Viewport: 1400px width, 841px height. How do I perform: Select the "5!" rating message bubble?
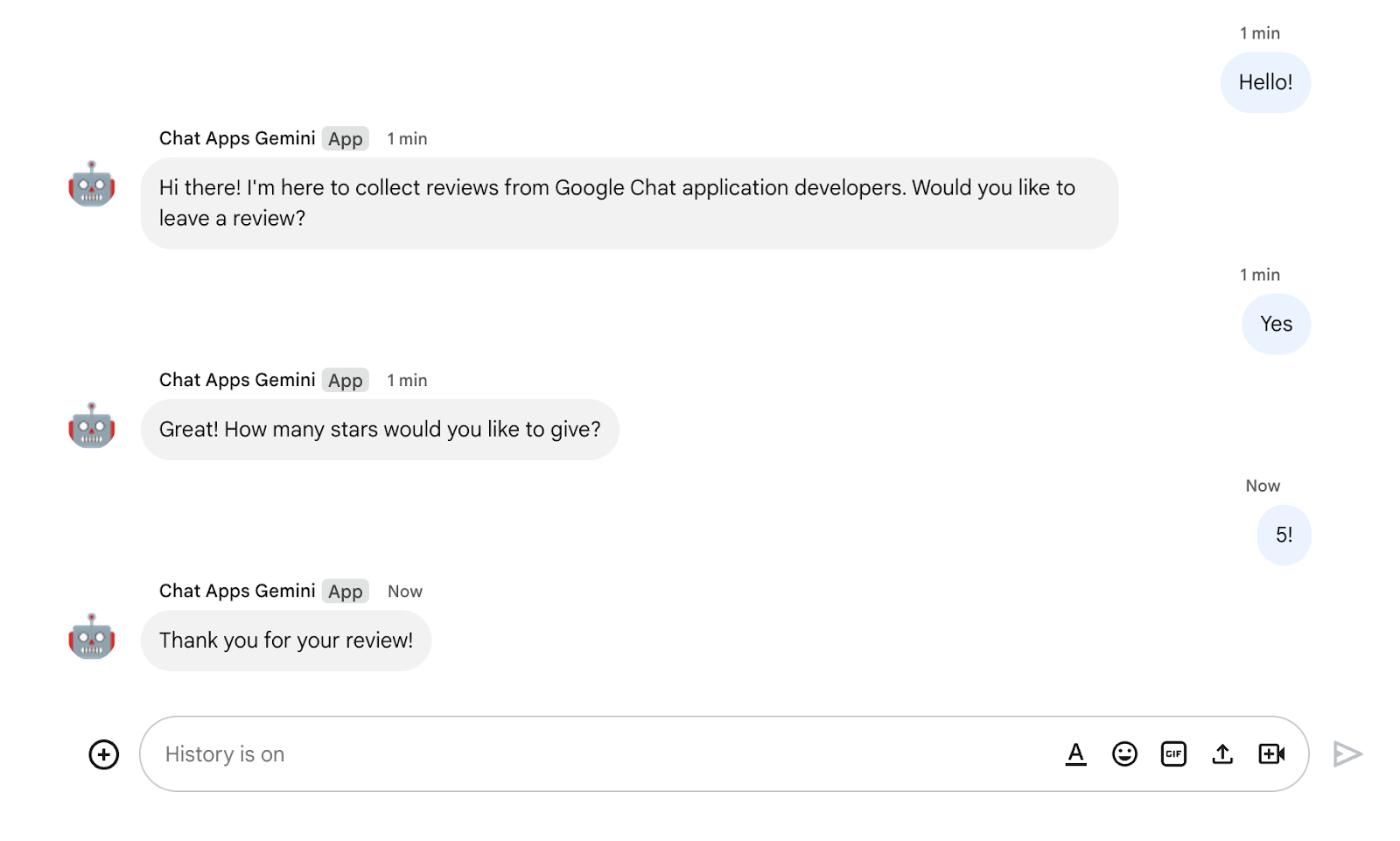[x=1284, y=535]
